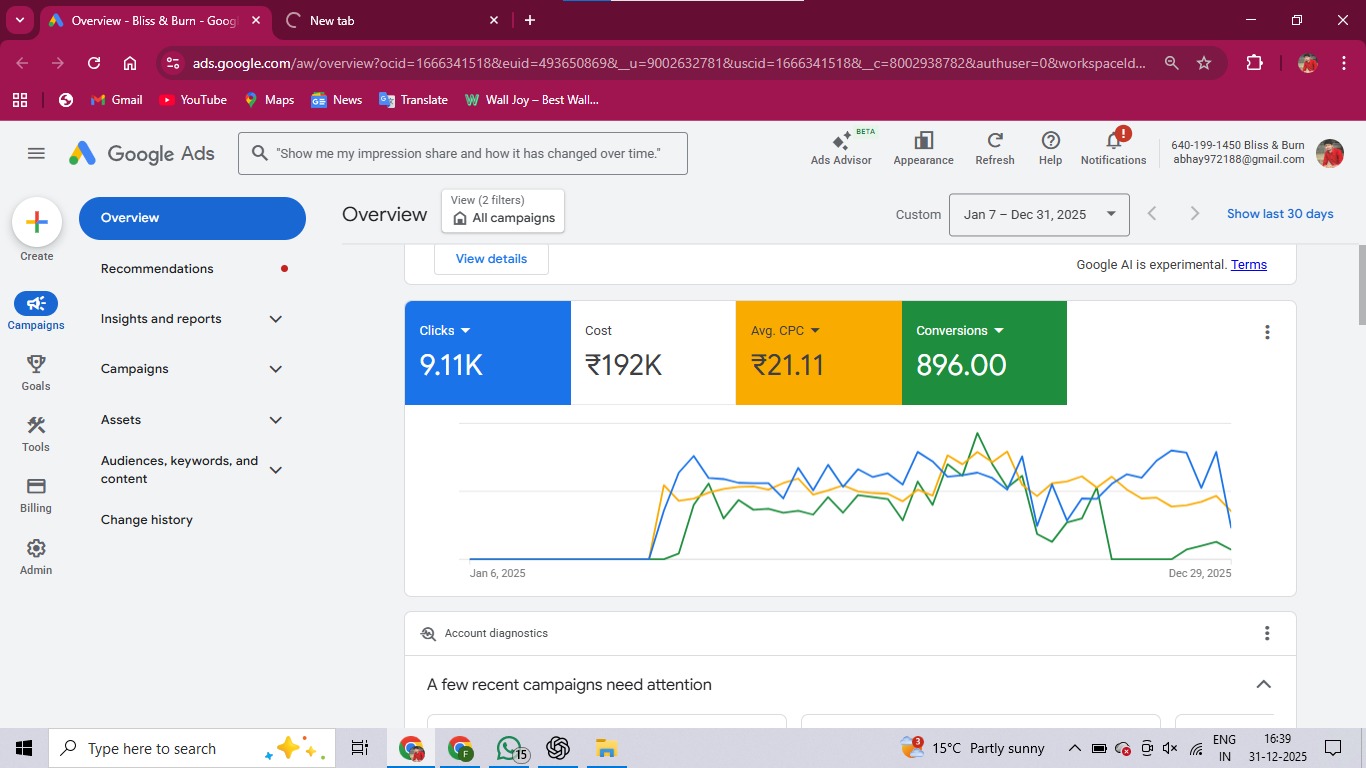Open WhatsApp from the taskbar
The image size is (1366, 768).
coord(509,747)
